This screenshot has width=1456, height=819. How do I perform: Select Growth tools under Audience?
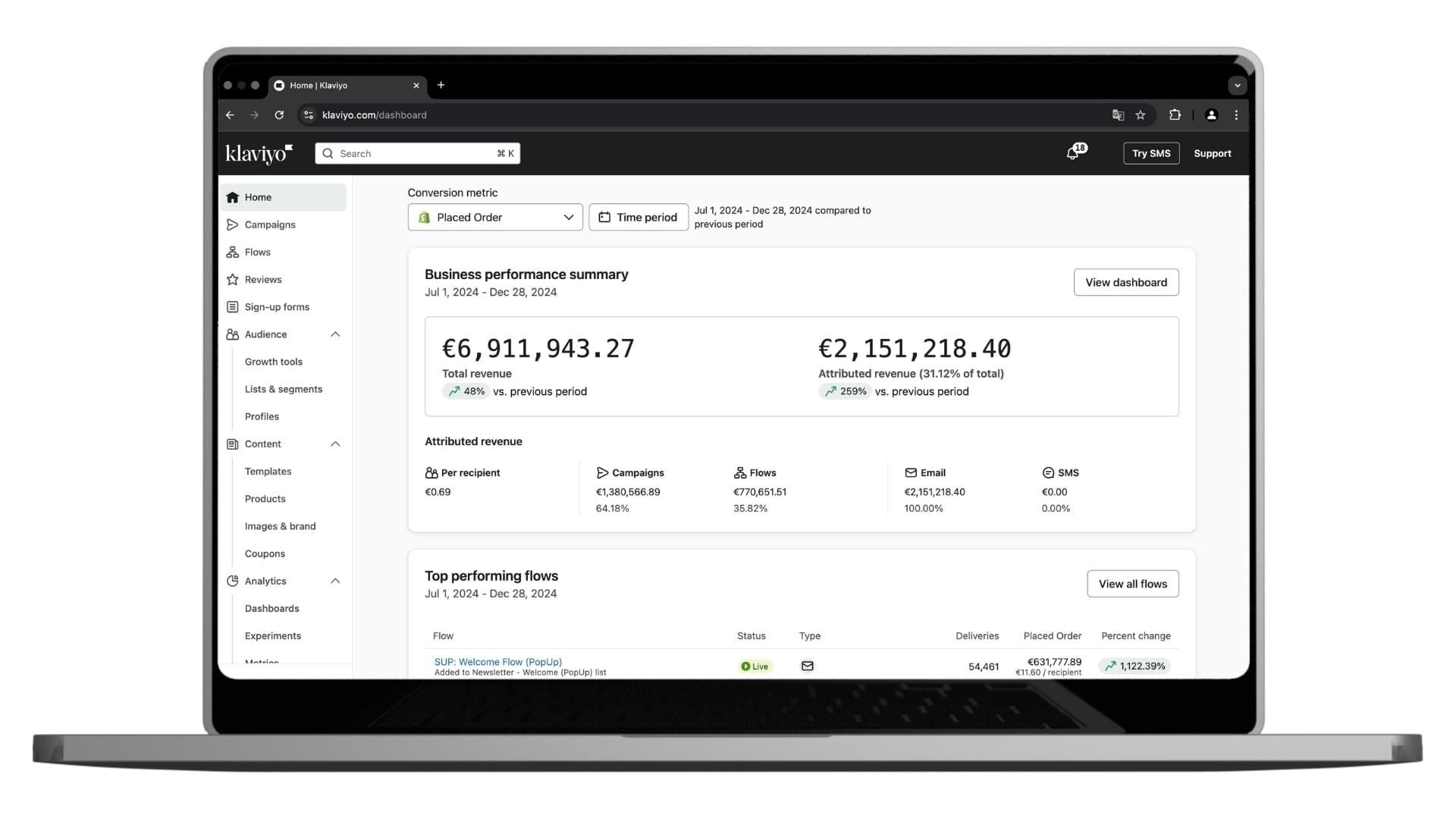click(274, 362)
